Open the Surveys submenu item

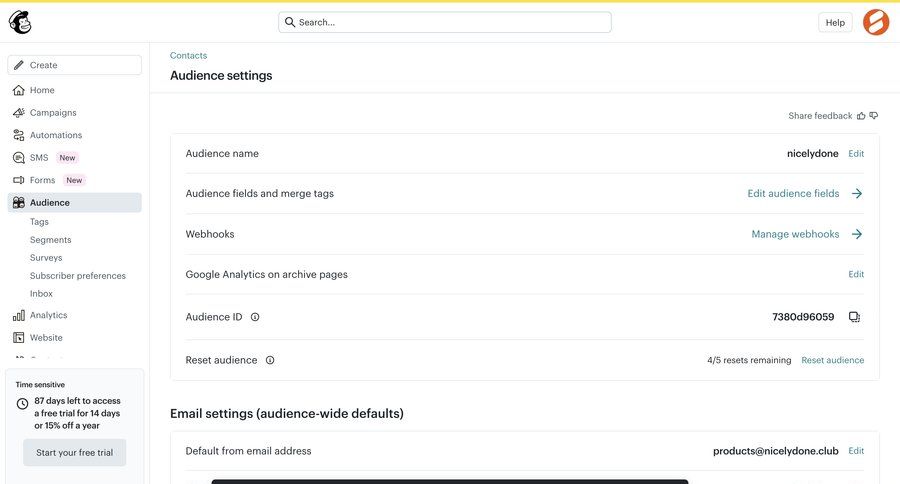(x=46, y=258)
